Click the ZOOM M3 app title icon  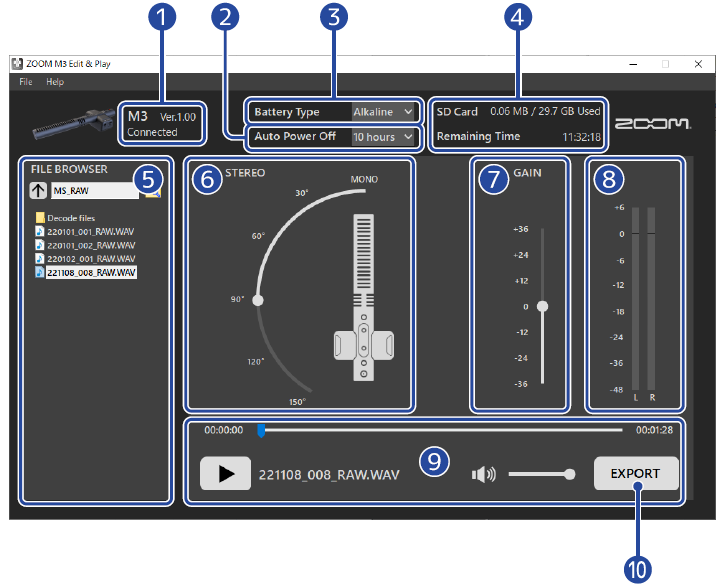click(x=17, y=63)
